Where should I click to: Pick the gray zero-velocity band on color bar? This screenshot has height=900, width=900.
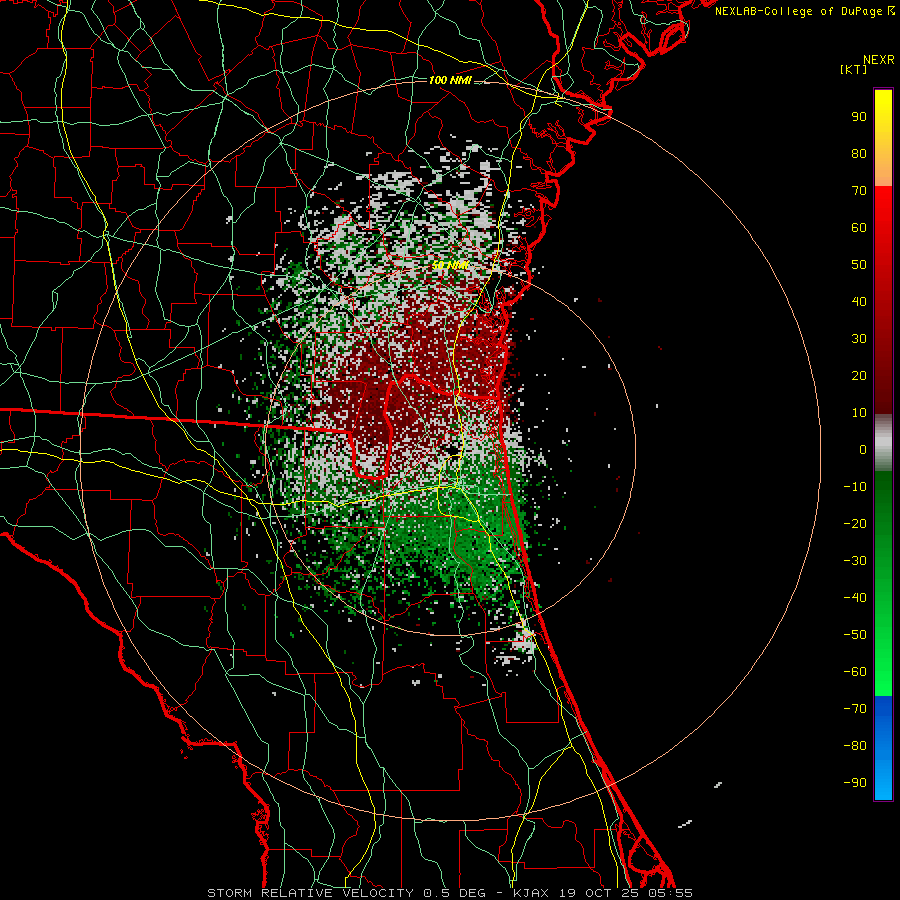coord(883,443)
